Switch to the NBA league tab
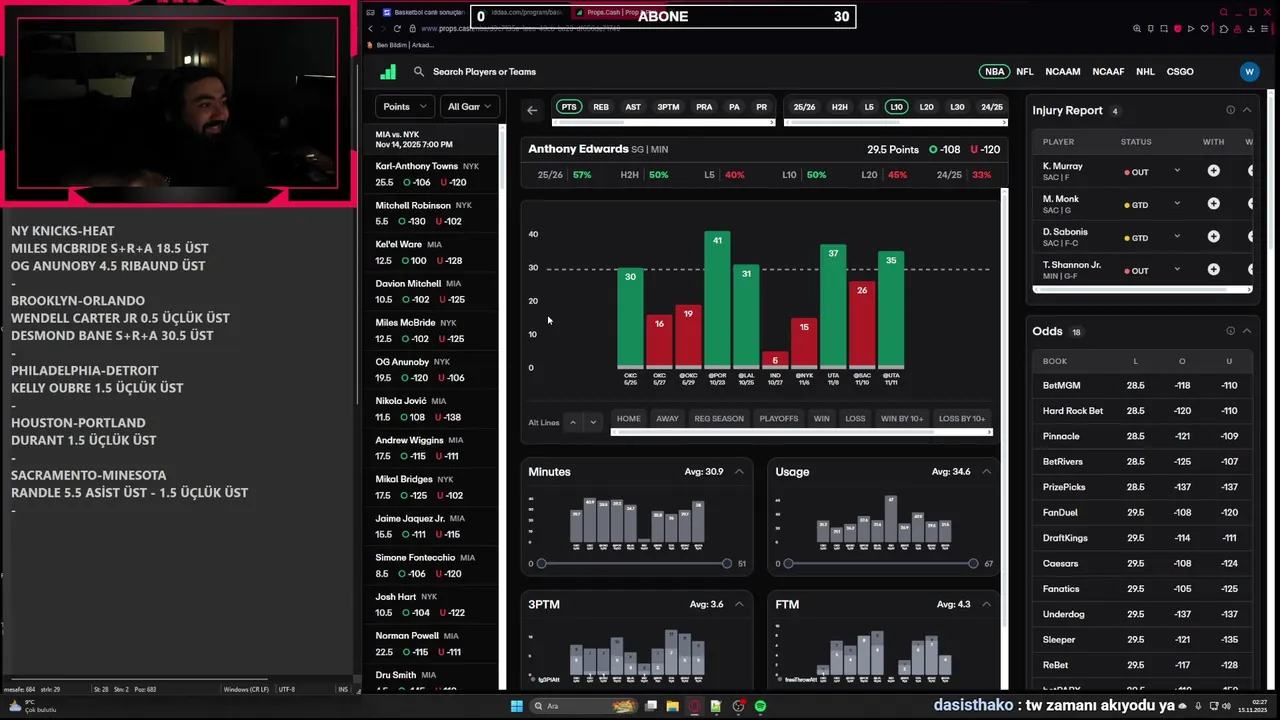 (994, 72)
